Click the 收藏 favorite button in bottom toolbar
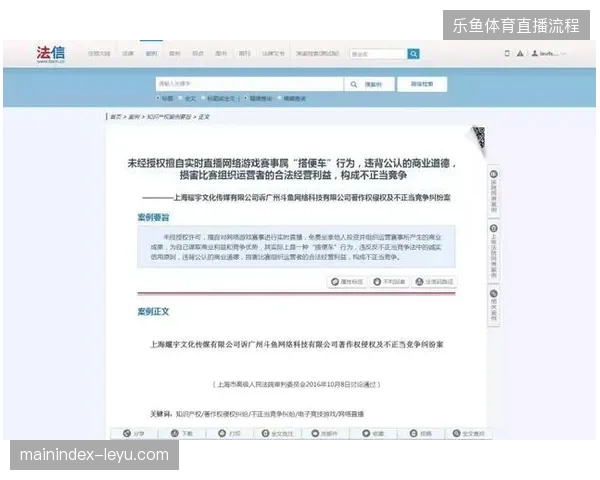The height and width of the screenshot is (480, 600). (373, 433)
